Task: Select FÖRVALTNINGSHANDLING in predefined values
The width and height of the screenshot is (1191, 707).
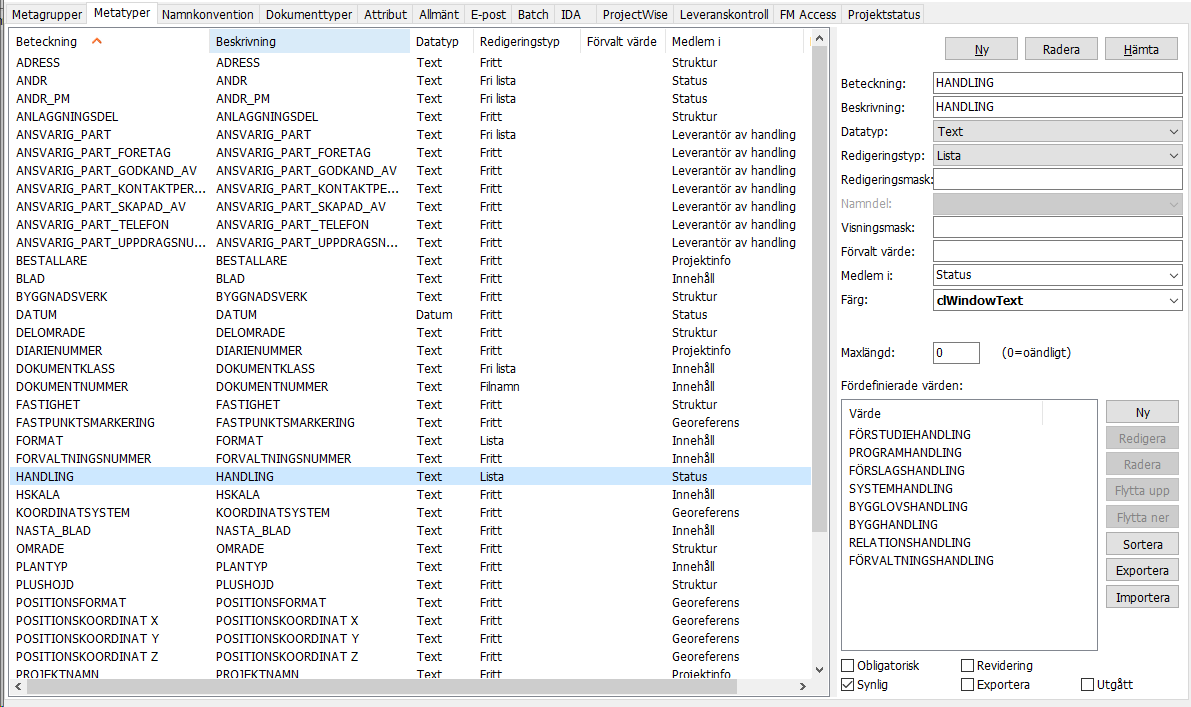Action: (921, 561)
